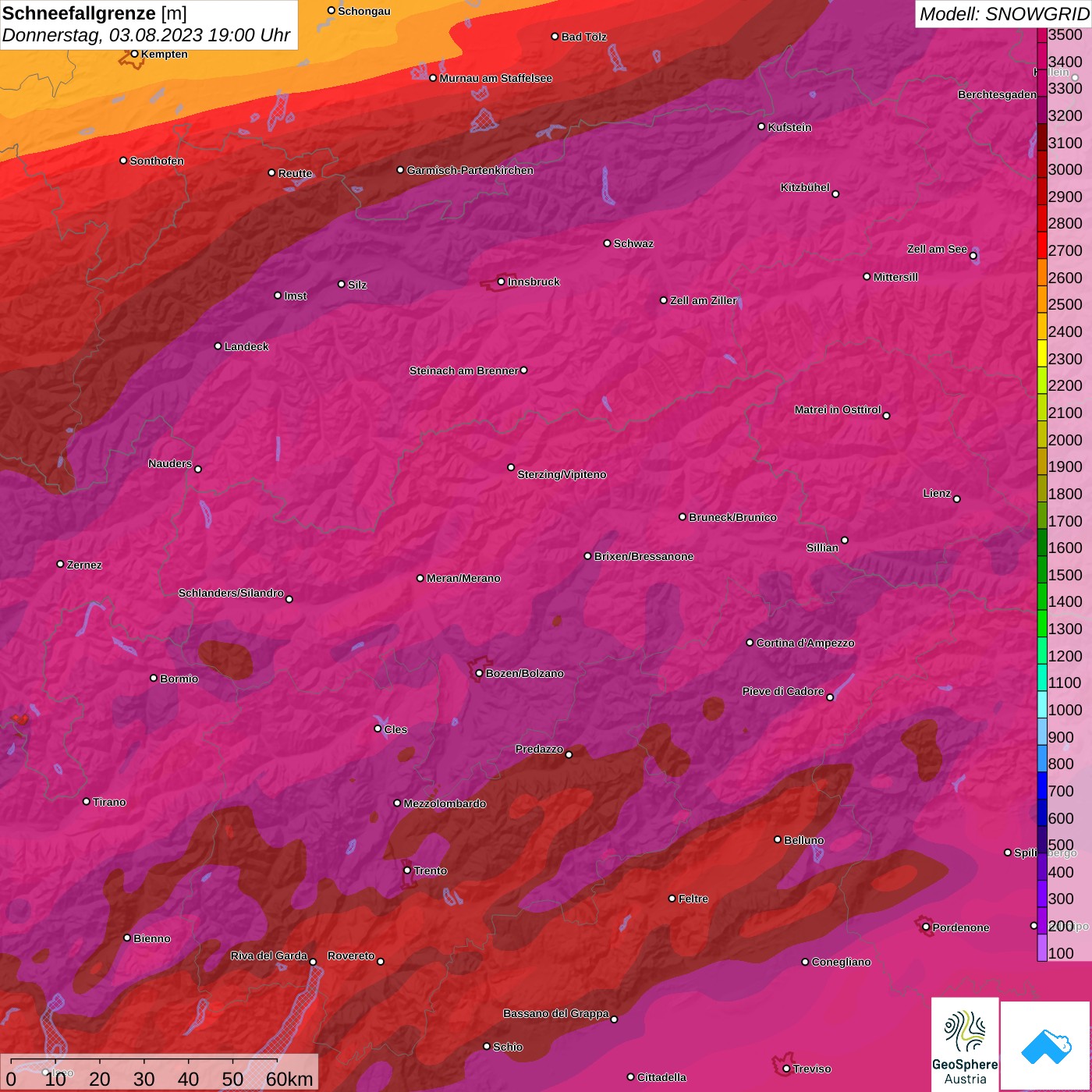Click the 1000 legend value
This screenshot has width=1092, height=1092.
click(1065, 710)
